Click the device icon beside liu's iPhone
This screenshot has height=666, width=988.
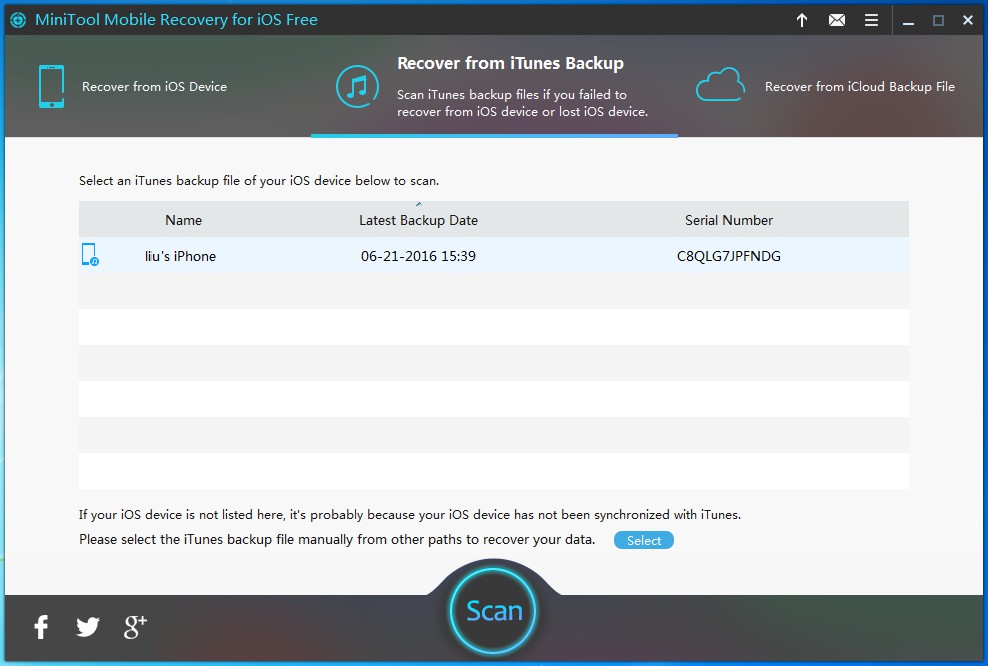pyautogui.click(x=90, y=255)
